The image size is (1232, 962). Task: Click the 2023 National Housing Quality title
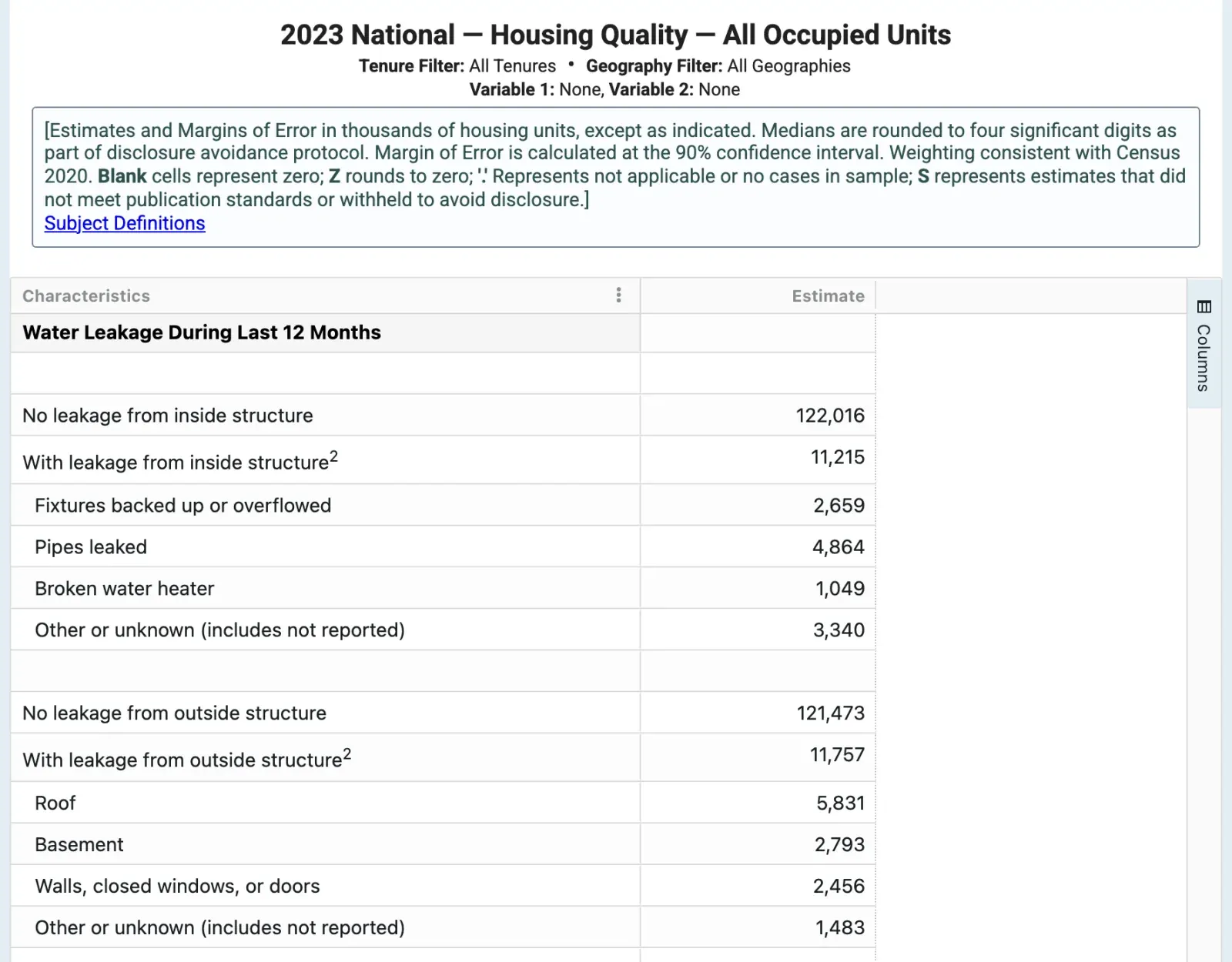615,35
